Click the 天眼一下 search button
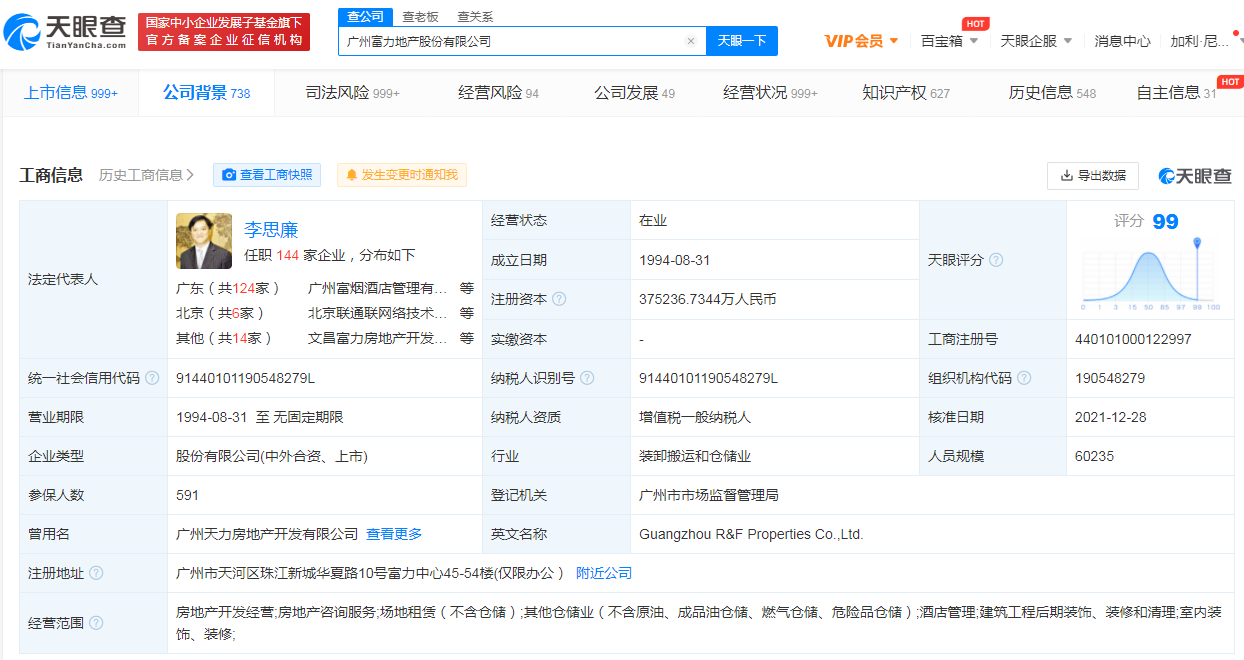The height and width of the screenshot is (660, 1244). (x=742, y=41)
